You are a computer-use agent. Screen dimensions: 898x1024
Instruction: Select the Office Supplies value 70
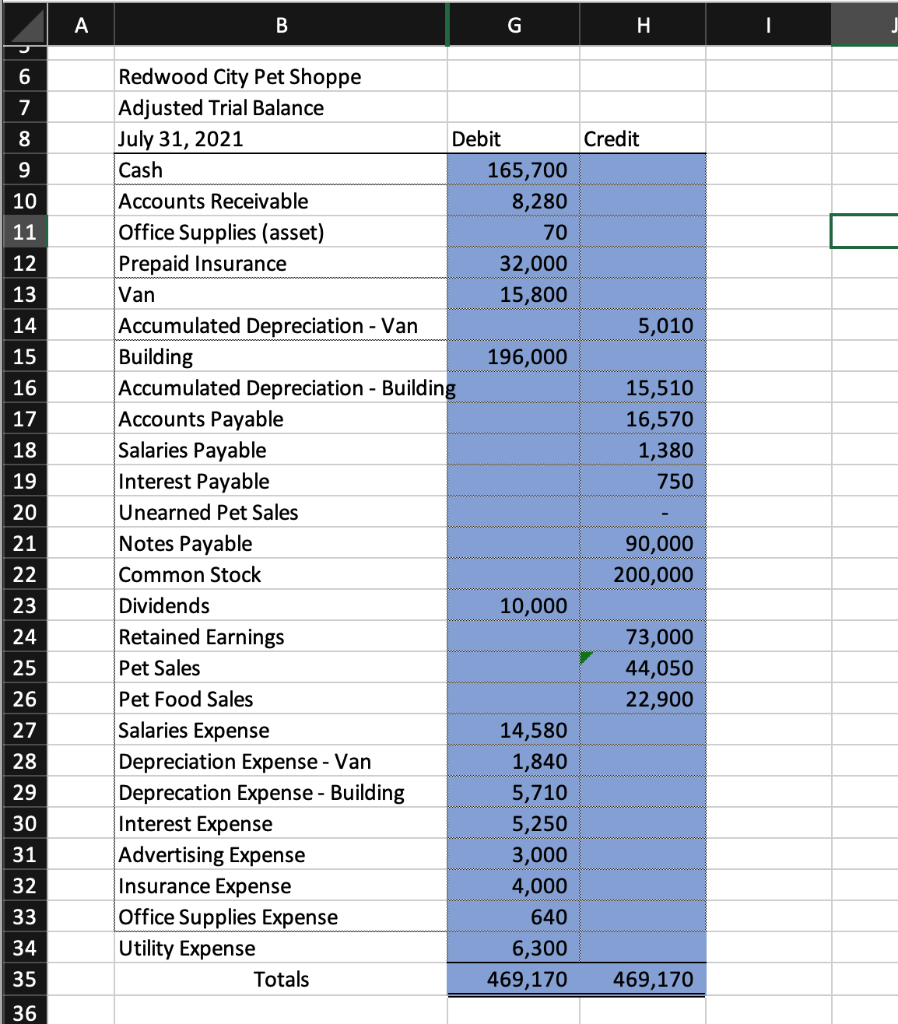coord(513,232)
